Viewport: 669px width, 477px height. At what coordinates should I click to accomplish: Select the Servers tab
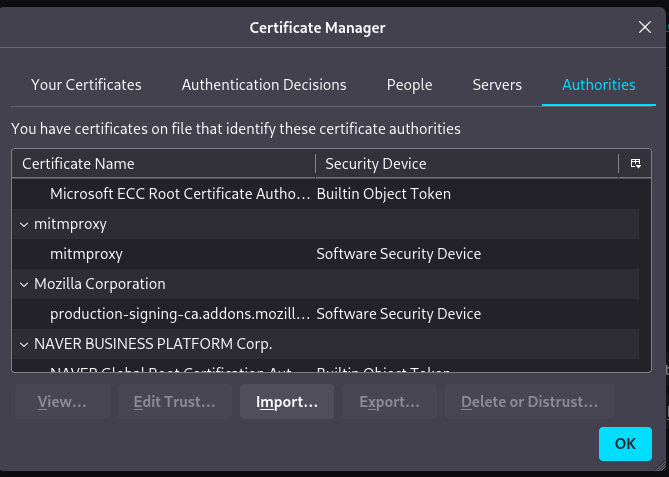pyautogui.click(x=497, y=85)
